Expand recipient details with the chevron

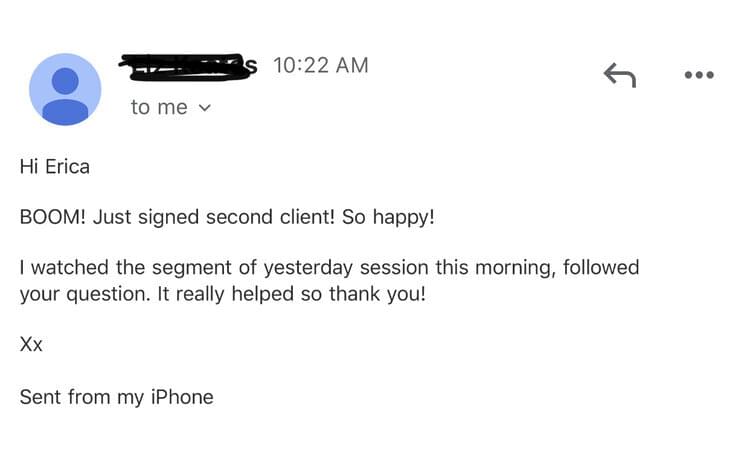coord(204,108)
